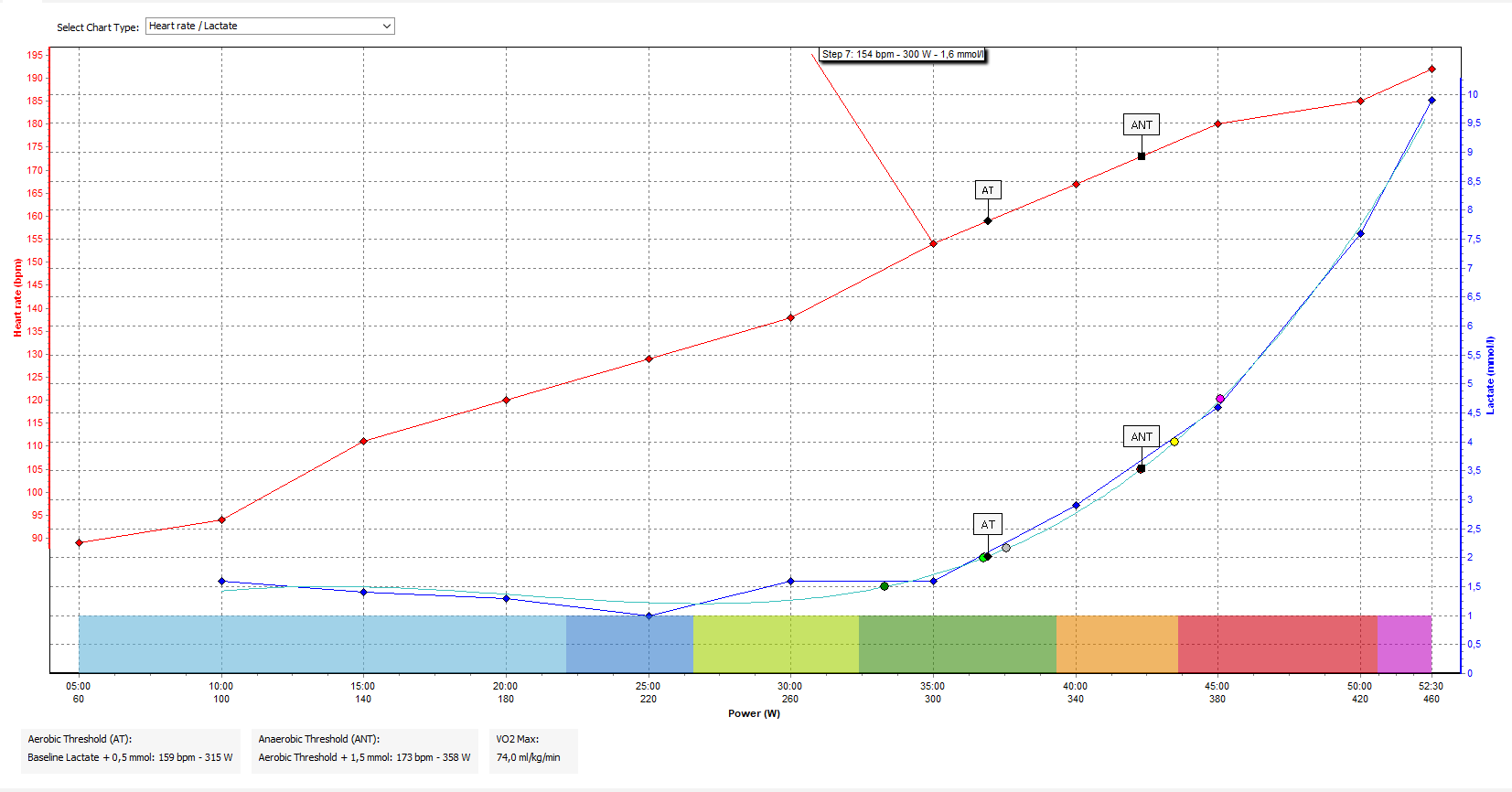Click the Aerobic Threshold (AT) info box

pyautogui.click(x=130, y=749)
